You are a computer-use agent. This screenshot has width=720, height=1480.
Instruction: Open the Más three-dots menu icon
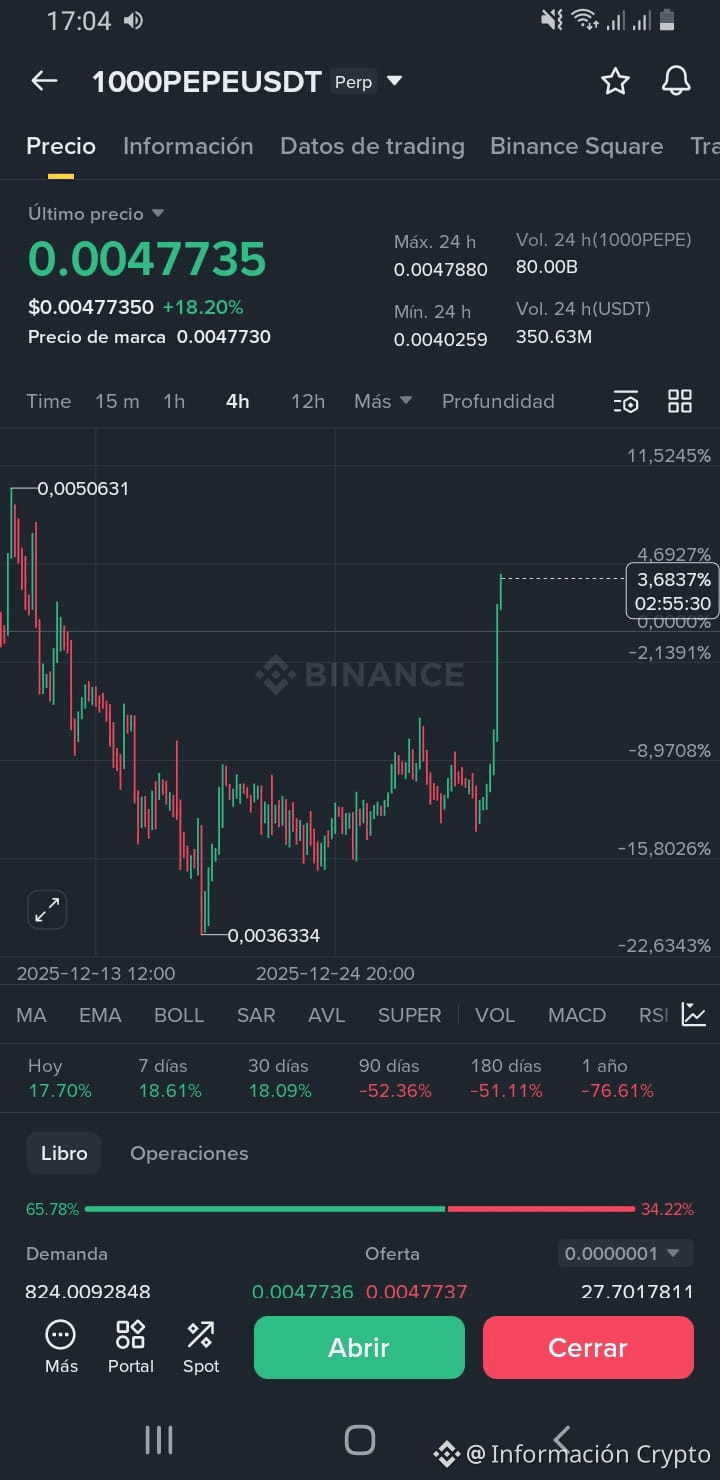61,1347
